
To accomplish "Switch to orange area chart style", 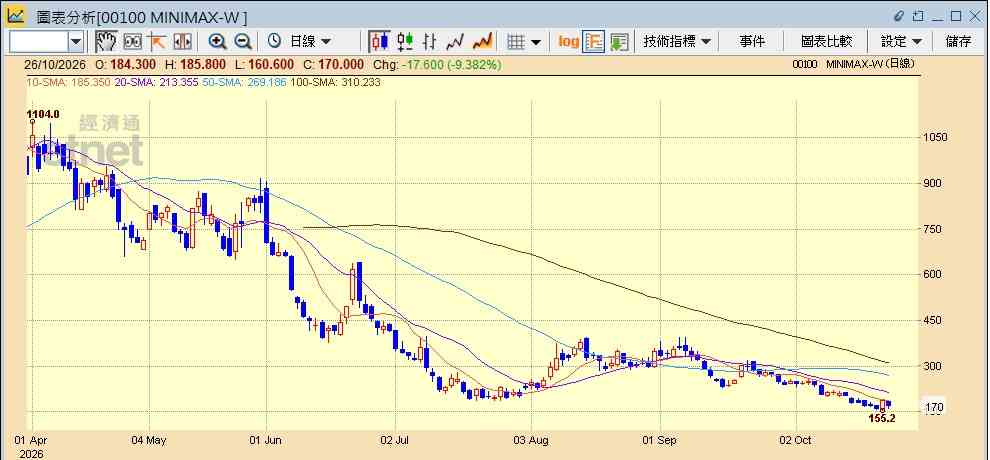I will pos(482,42).
